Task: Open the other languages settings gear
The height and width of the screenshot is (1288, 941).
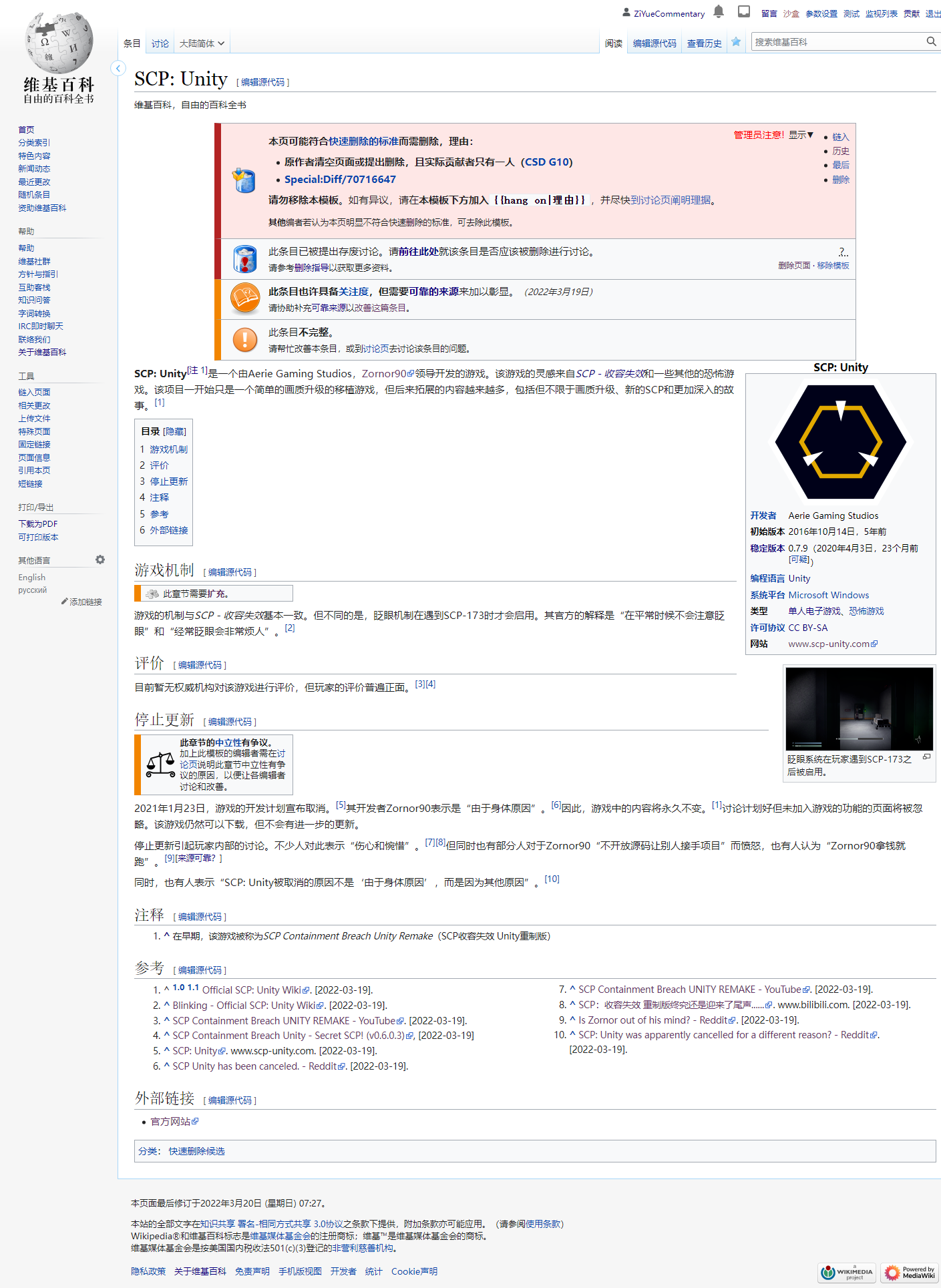Action: tap(100, 560)
